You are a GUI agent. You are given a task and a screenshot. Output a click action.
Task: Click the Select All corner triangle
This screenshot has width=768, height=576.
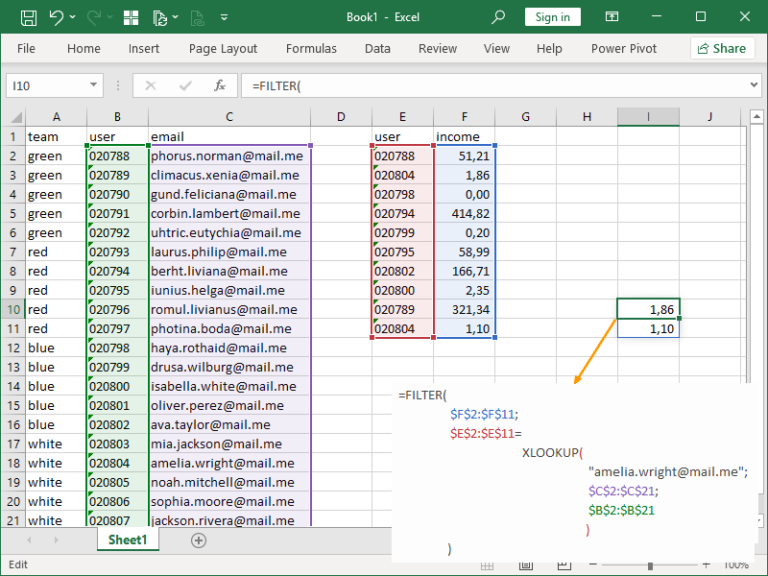(16, 117)
